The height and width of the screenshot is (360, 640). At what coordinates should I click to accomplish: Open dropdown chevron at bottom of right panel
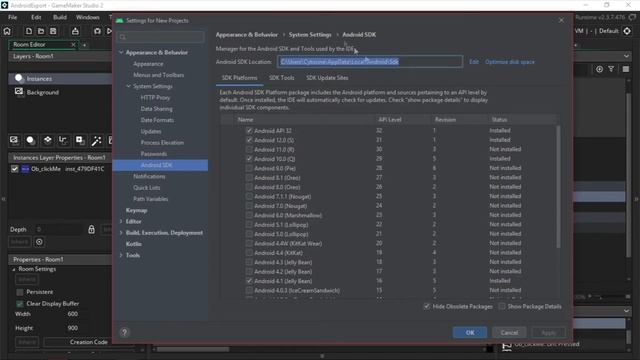tap(627, 311)
